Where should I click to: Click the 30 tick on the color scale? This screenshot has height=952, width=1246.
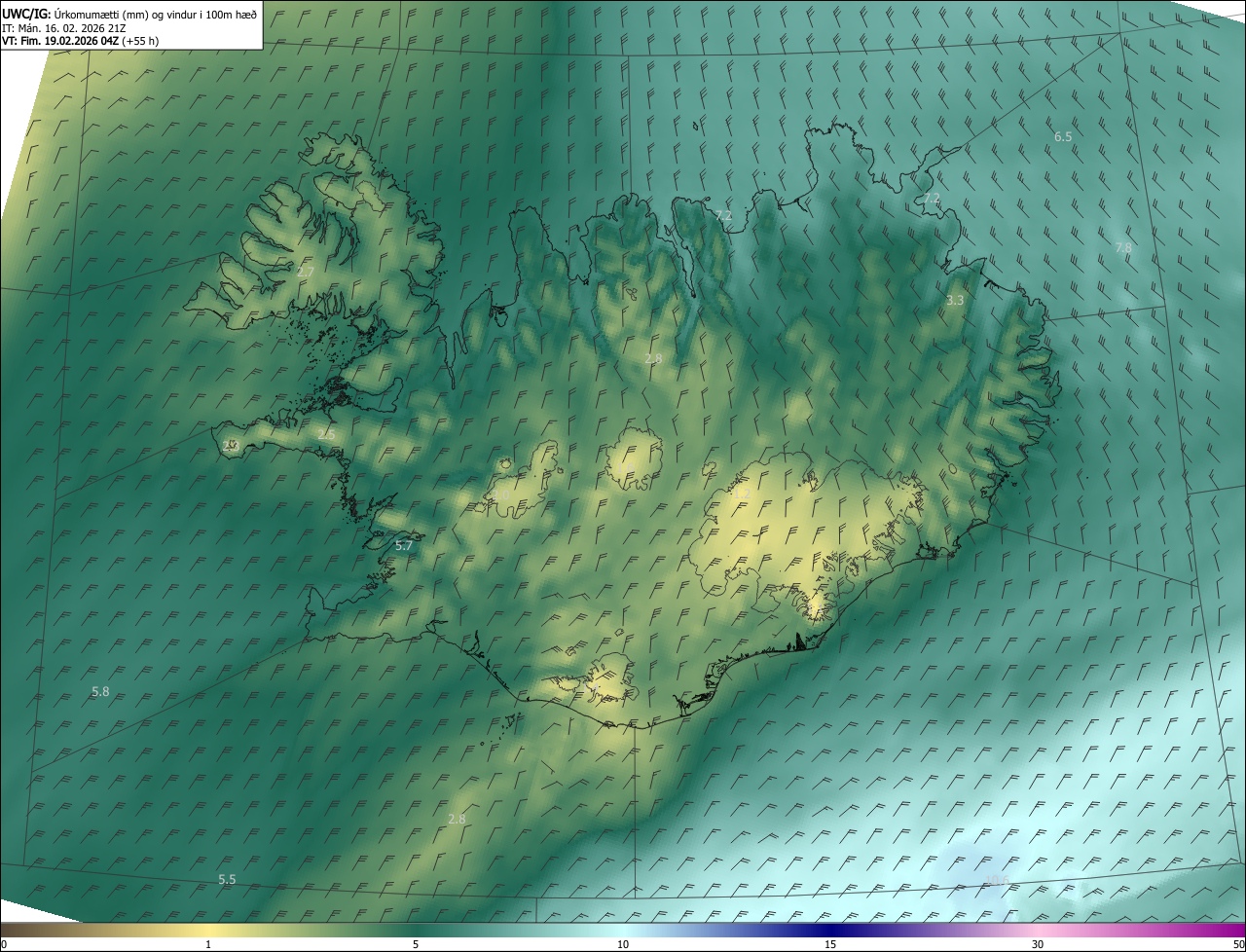coord(1038,945)
